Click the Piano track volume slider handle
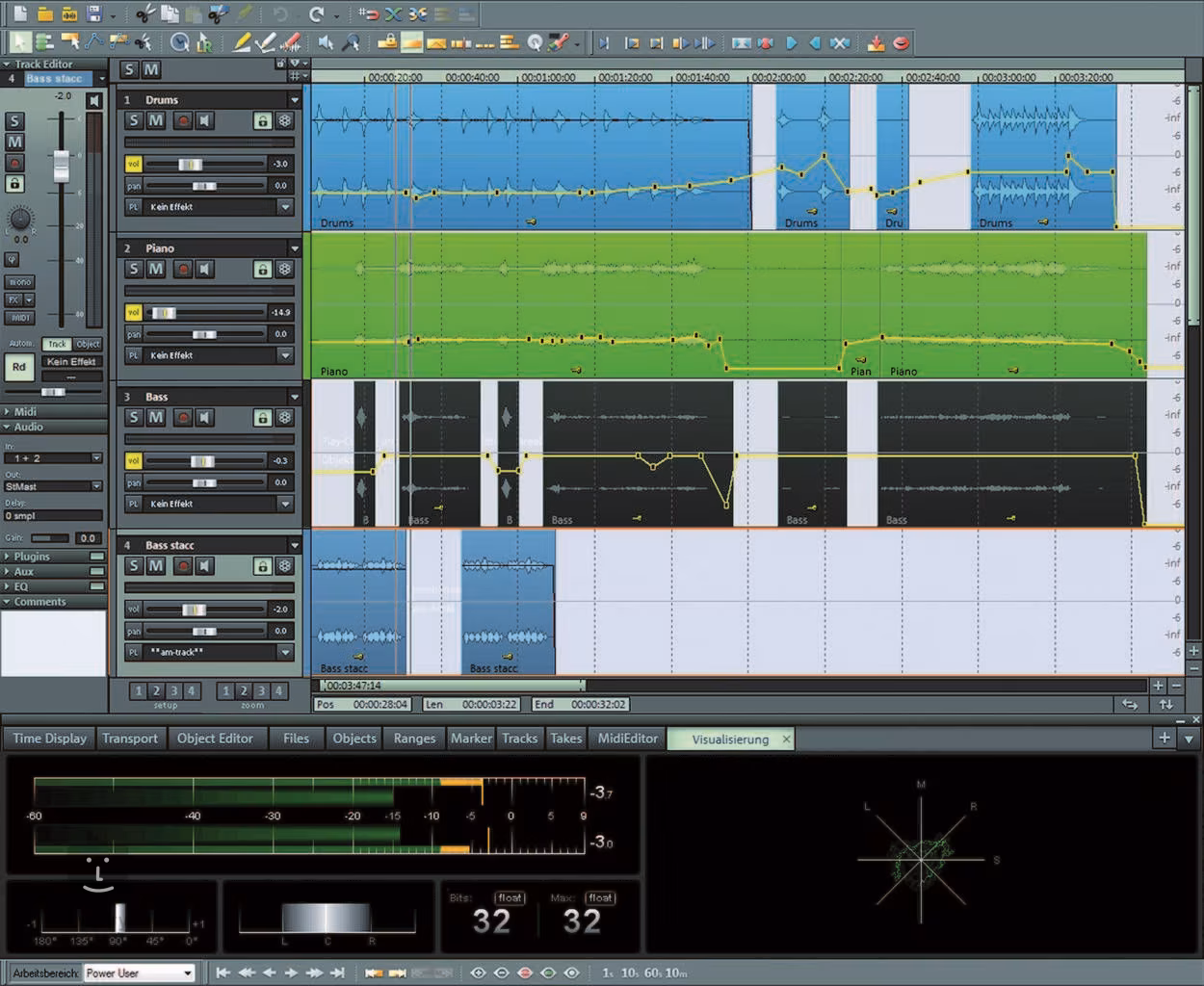 (164, 312)
